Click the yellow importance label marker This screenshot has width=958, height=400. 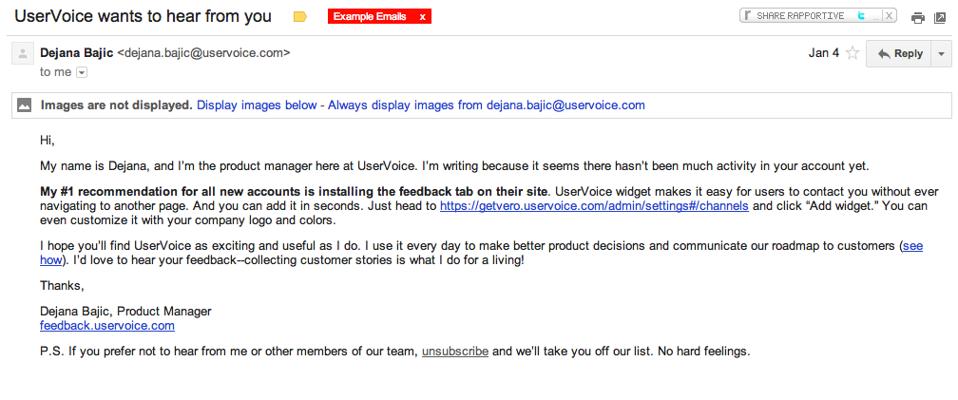[299, 16]
